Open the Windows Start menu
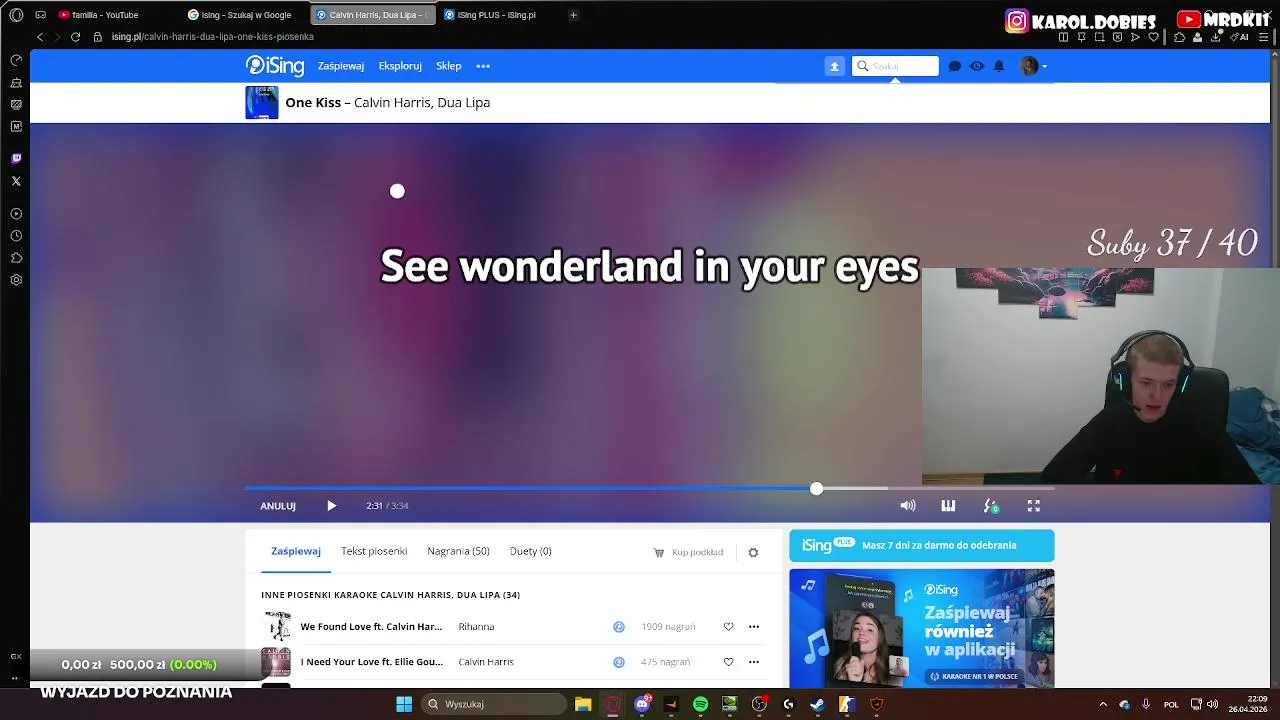 (x=404, y=704)
